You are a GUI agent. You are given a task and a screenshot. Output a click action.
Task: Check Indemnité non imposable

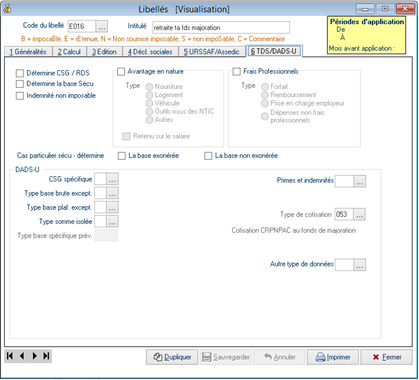coord(20,96)
